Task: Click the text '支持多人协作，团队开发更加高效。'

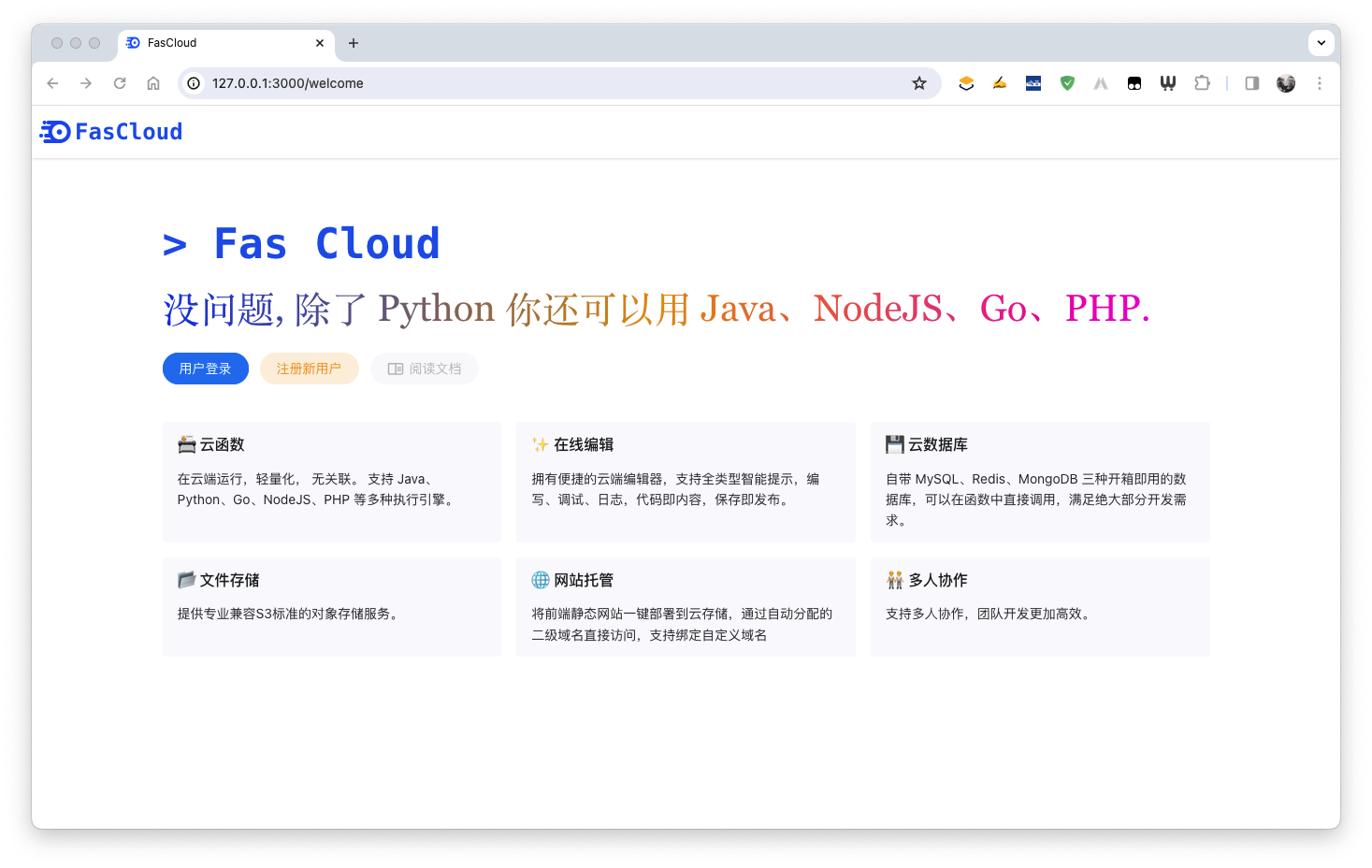Action: tap(989, 614)
